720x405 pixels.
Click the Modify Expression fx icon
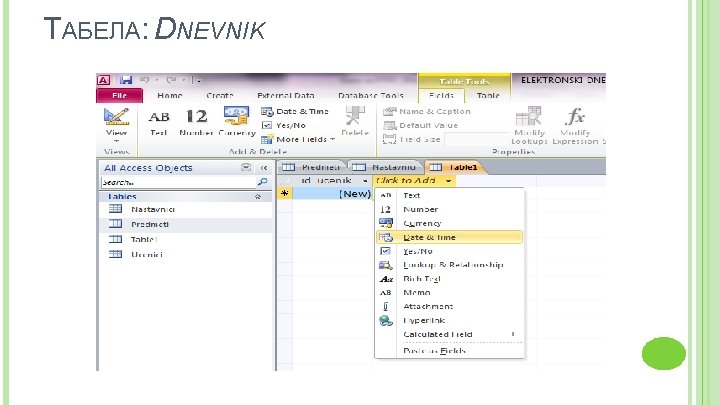click(x=575, y=117)
